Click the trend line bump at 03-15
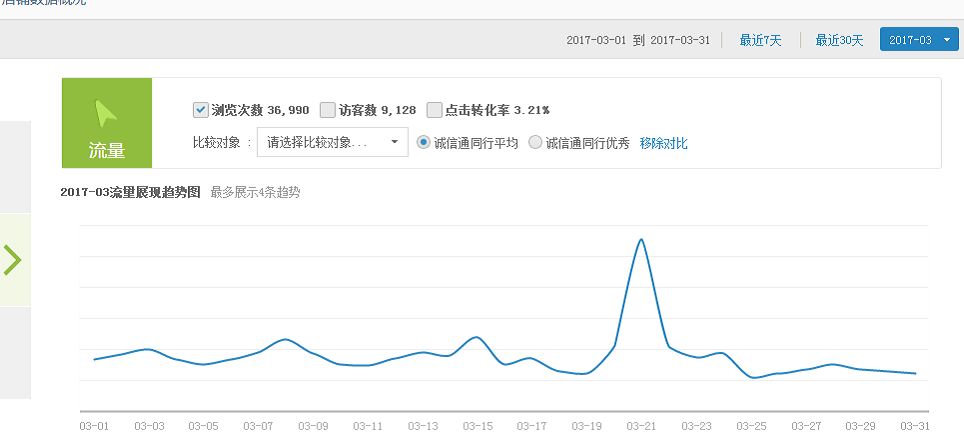This screenshot has width=964, height=436. click(476, 337)
